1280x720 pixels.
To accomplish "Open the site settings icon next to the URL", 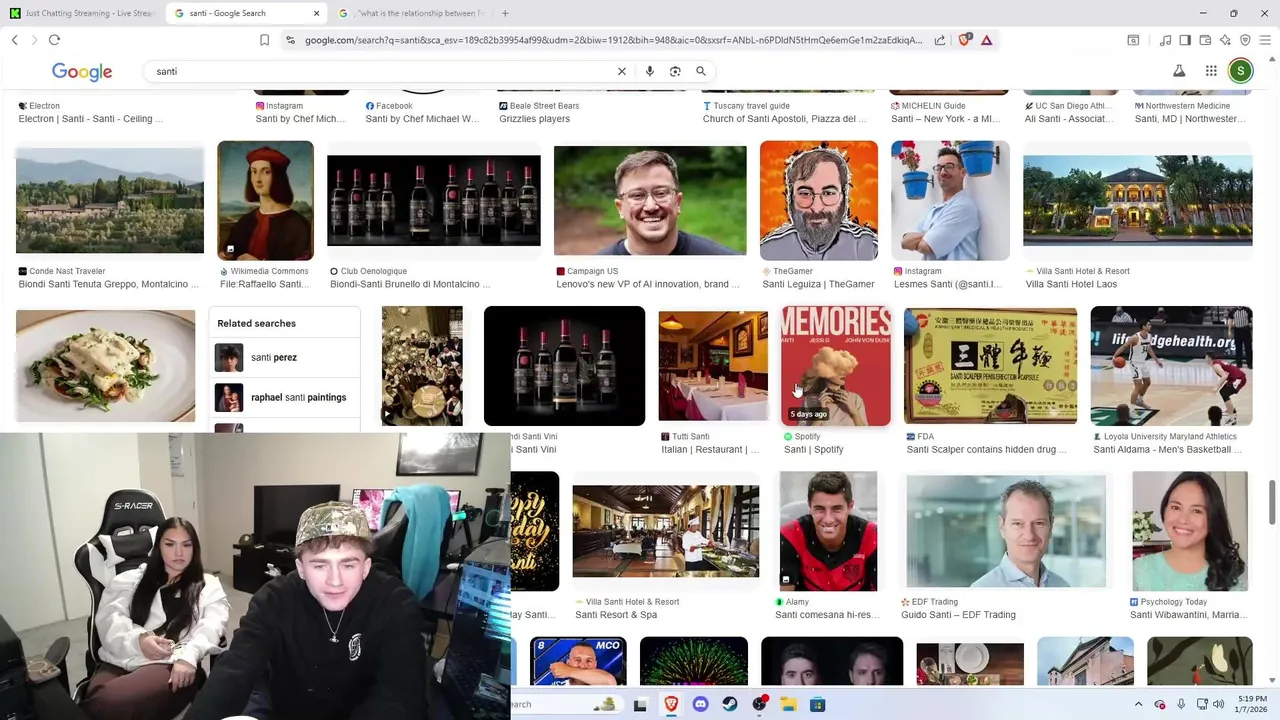I will [x=290, y=40].
